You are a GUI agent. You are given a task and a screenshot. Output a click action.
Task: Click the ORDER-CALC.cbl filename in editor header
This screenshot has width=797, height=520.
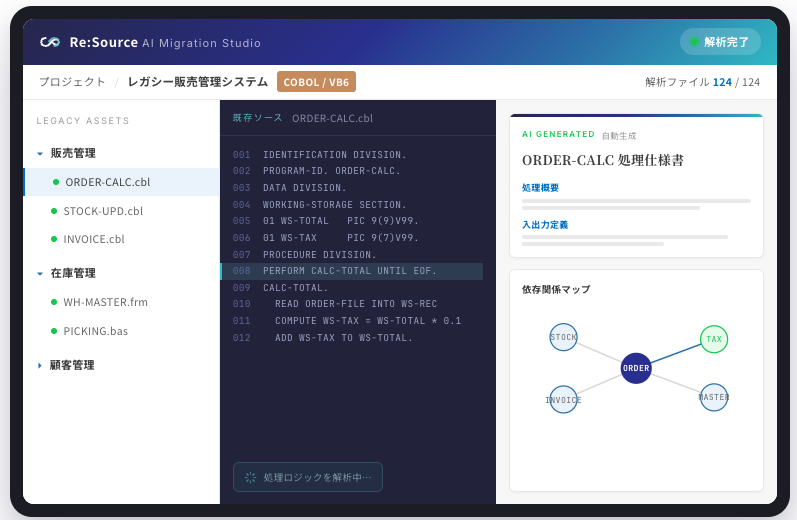coord(332,118)
